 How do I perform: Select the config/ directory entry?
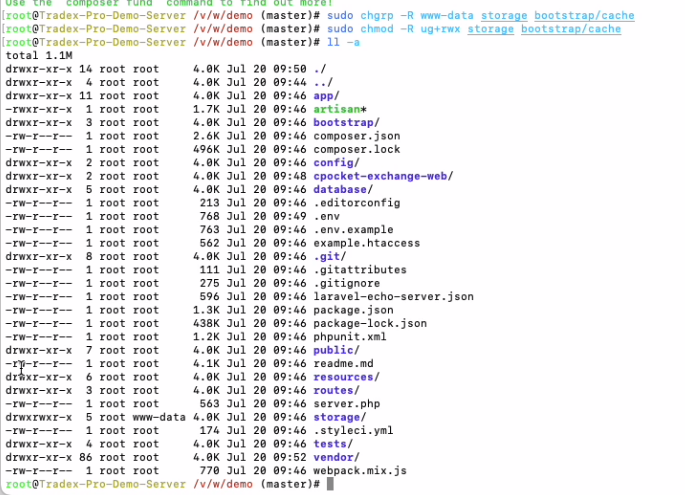pos(336,163)
